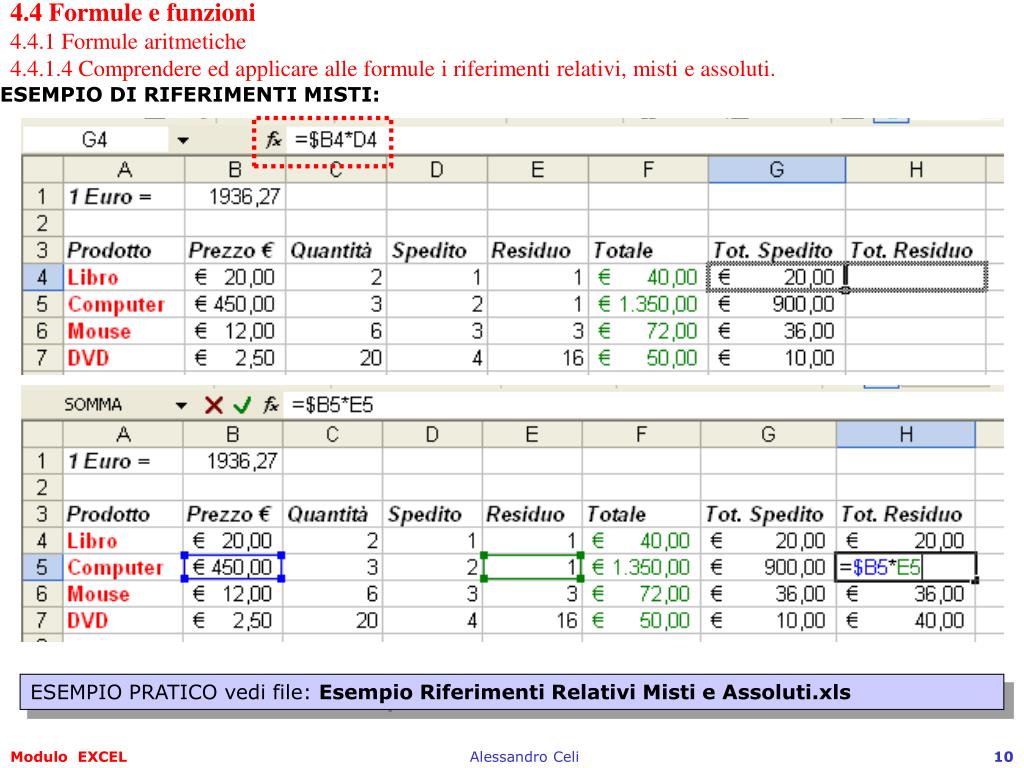The width and height of the screenshot is (1024, 768).
Task: Confirm the formula with the green checkmark
Action: click(x=242, y=405)
